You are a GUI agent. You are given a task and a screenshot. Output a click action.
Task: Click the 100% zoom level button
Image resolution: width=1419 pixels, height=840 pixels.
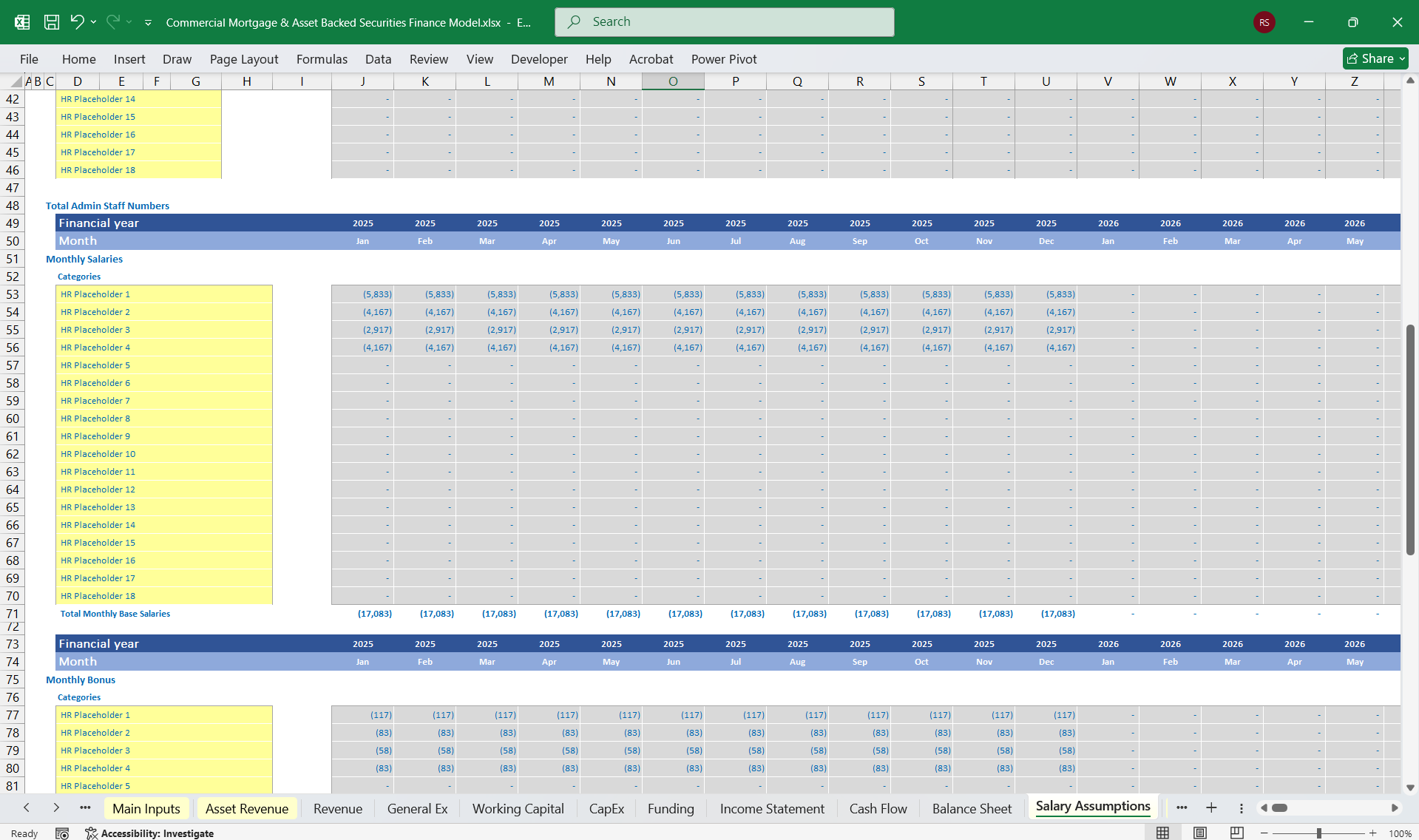[1400, 833]
